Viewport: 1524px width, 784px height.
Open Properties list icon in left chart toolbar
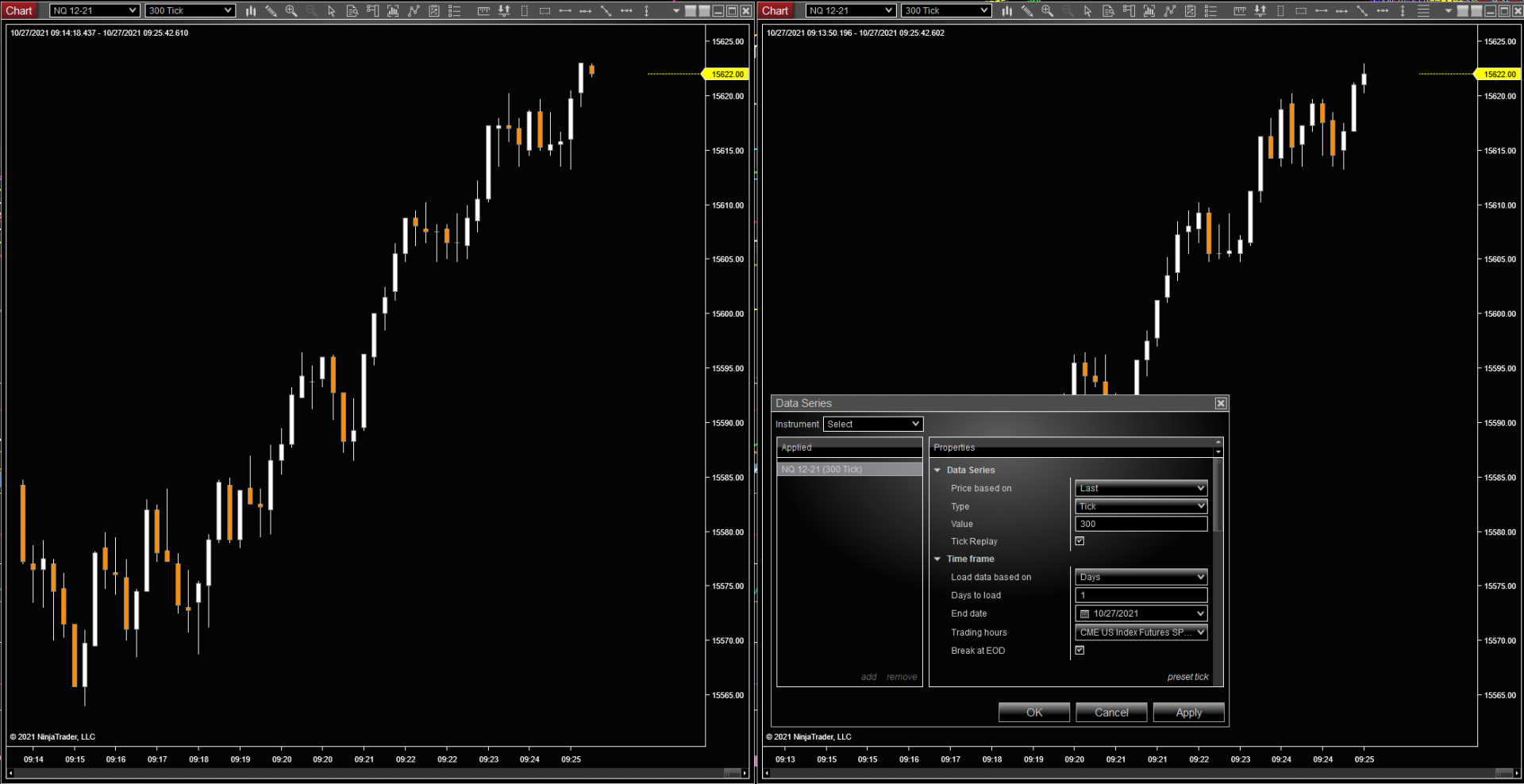455,11
